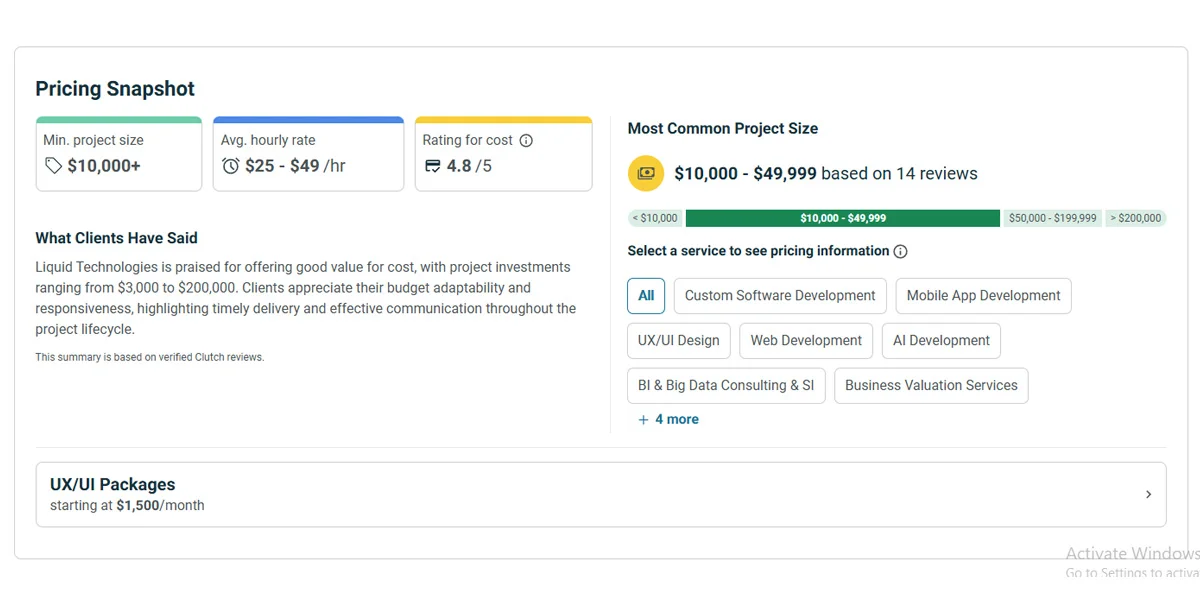Click the info icon beside Rating for cost
Image resolution: width=1200 pixels, height=600 pixels.
(526, 141)
